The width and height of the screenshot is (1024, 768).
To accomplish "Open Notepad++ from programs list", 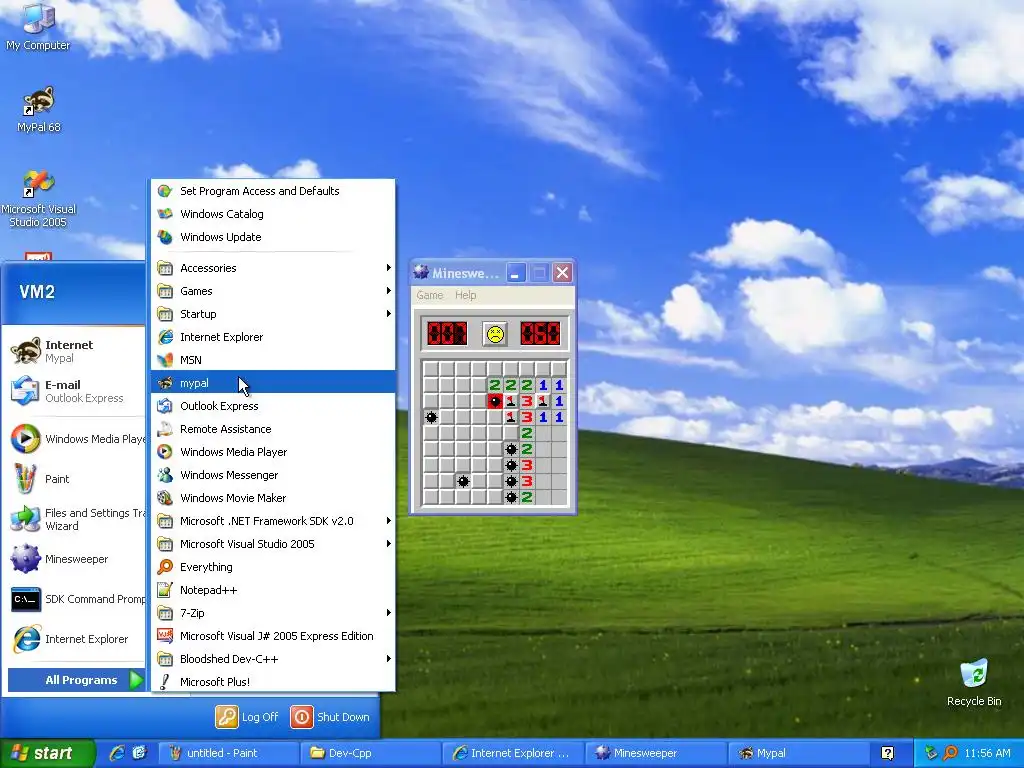I will (x=273, y=590).
